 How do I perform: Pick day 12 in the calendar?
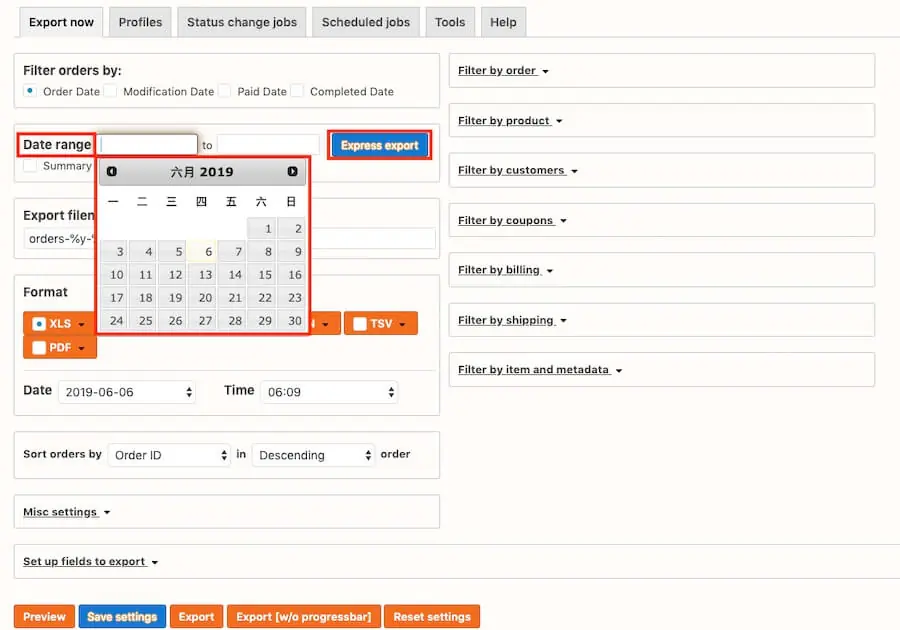[x=173, y=275]
